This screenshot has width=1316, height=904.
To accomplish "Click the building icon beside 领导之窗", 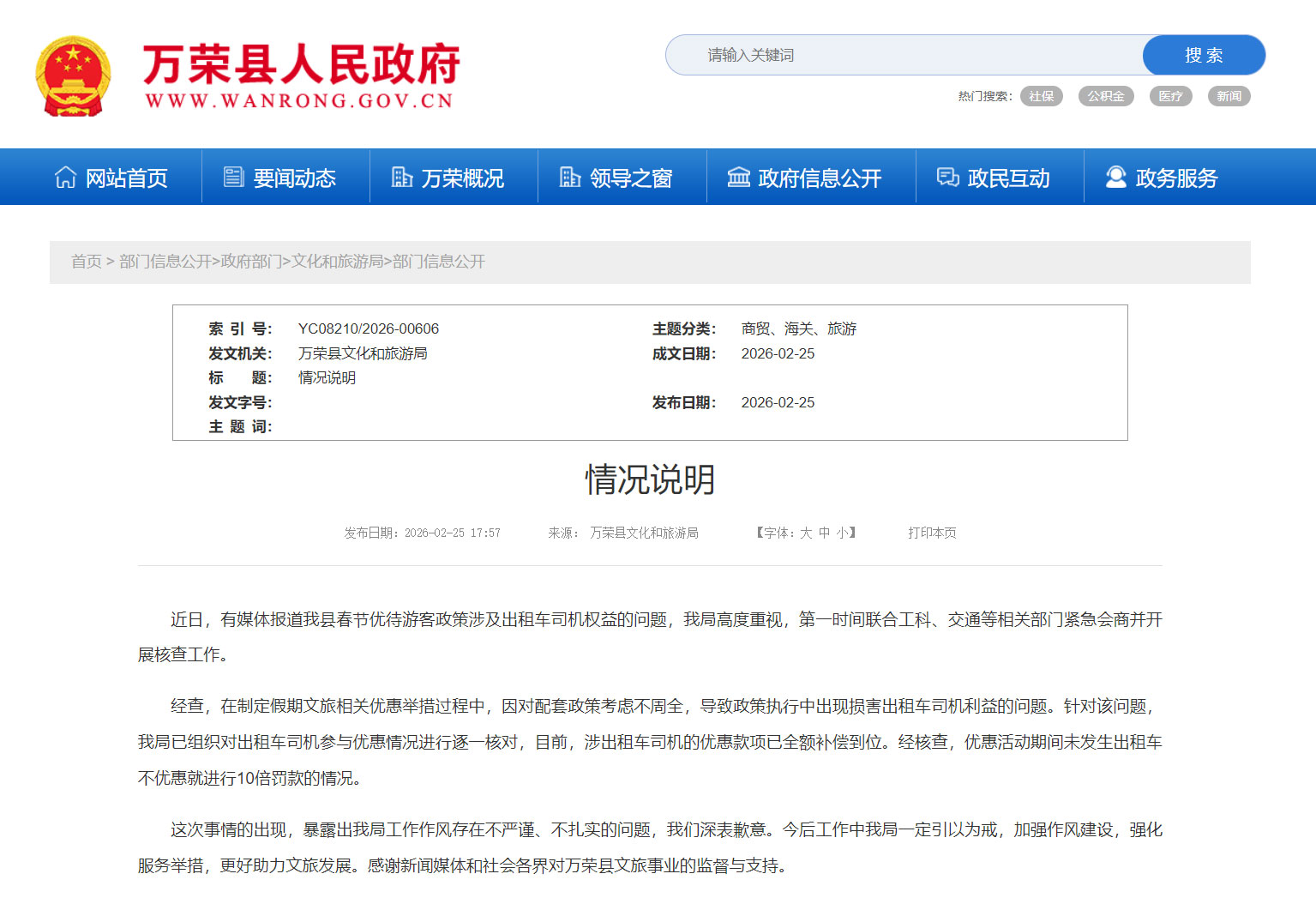I will coord(569,177).
